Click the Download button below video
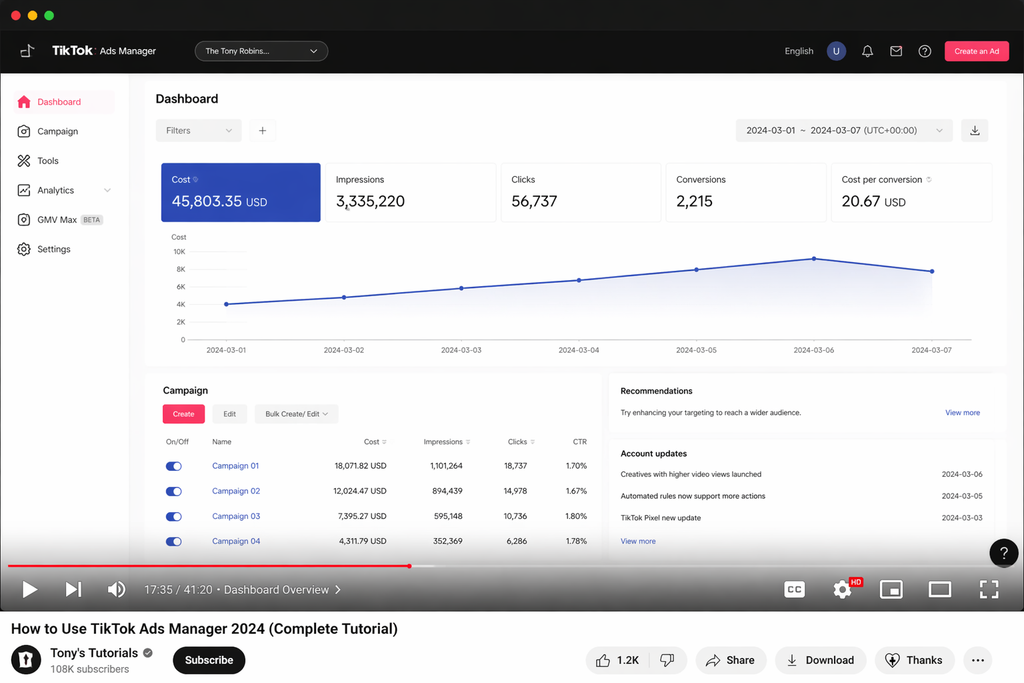 pyautogui.click(x=820, y=660)
